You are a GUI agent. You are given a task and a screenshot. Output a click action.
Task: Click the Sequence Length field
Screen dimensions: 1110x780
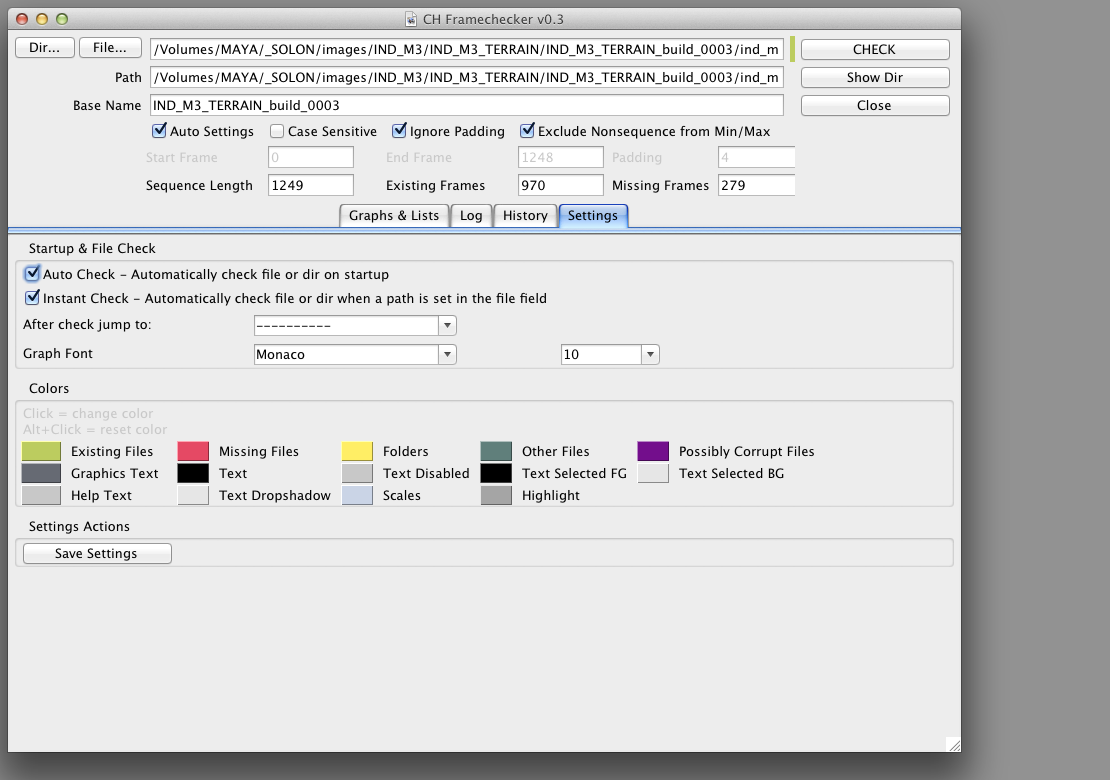click(x=311, y=185)
